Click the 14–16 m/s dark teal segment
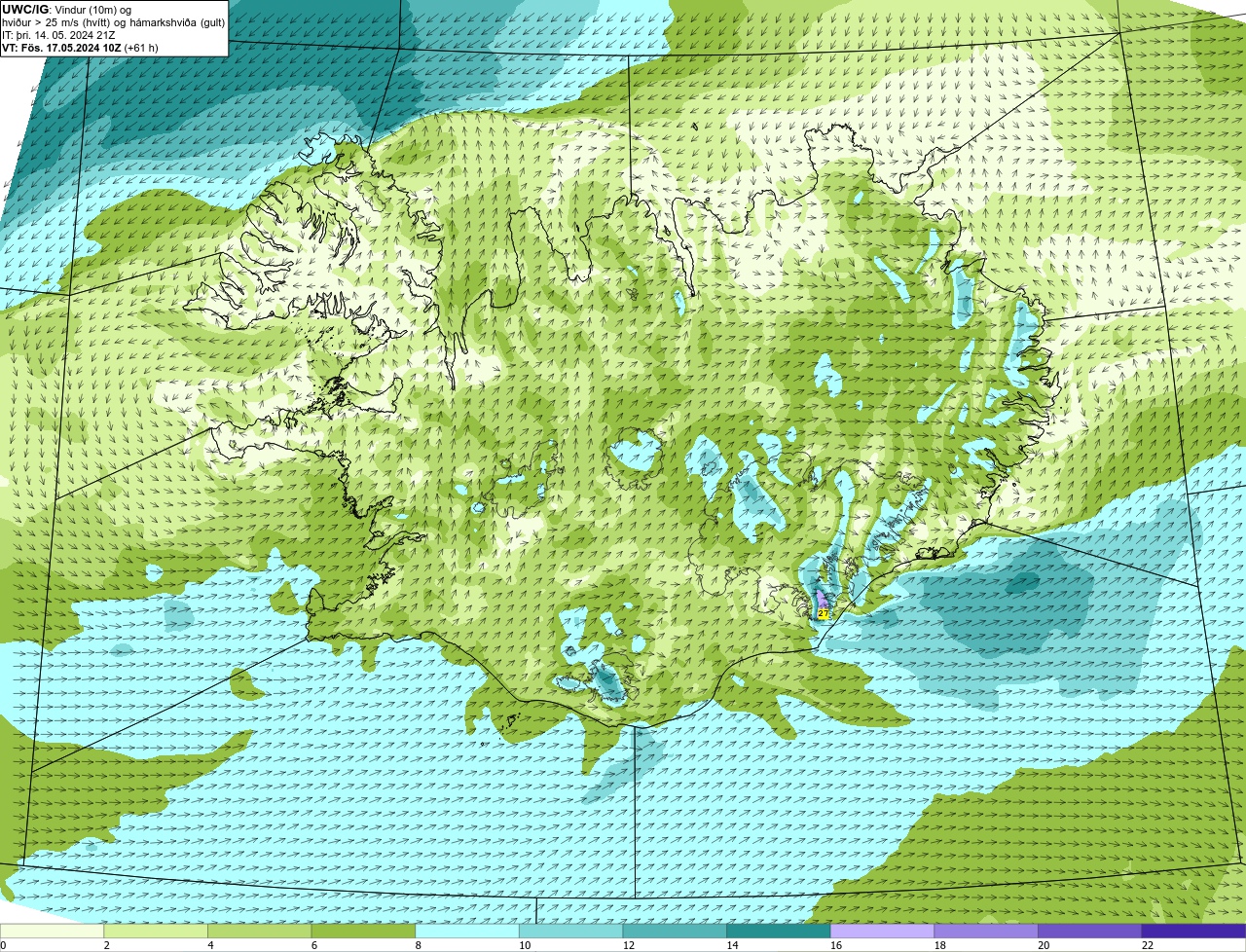This screenshot has width=1246, height=952. tap(779, 931)
